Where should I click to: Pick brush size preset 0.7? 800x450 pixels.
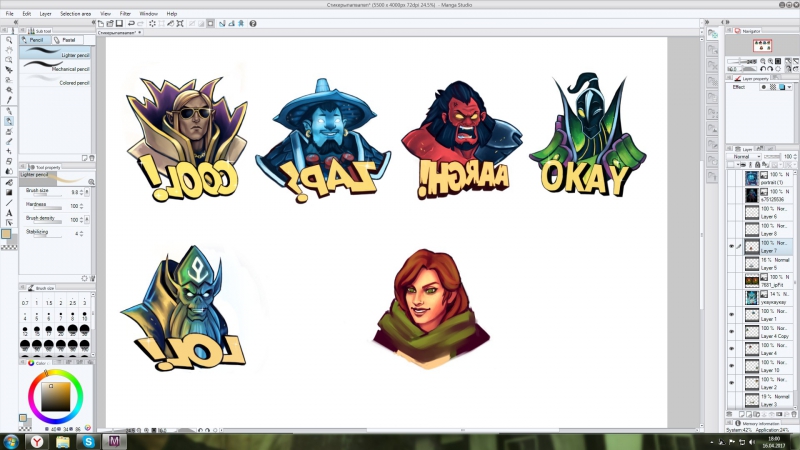tap(25, 300)
